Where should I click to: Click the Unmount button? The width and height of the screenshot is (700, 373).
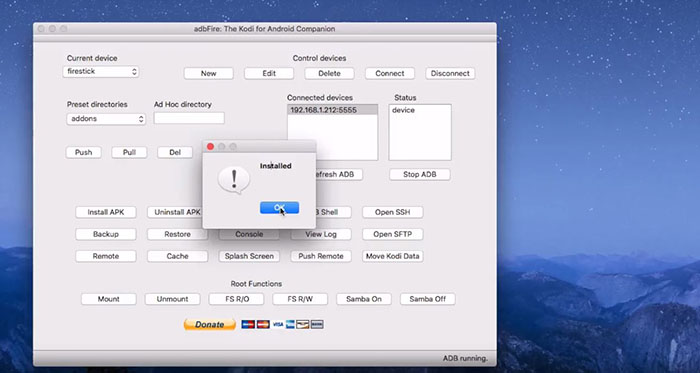172,299
